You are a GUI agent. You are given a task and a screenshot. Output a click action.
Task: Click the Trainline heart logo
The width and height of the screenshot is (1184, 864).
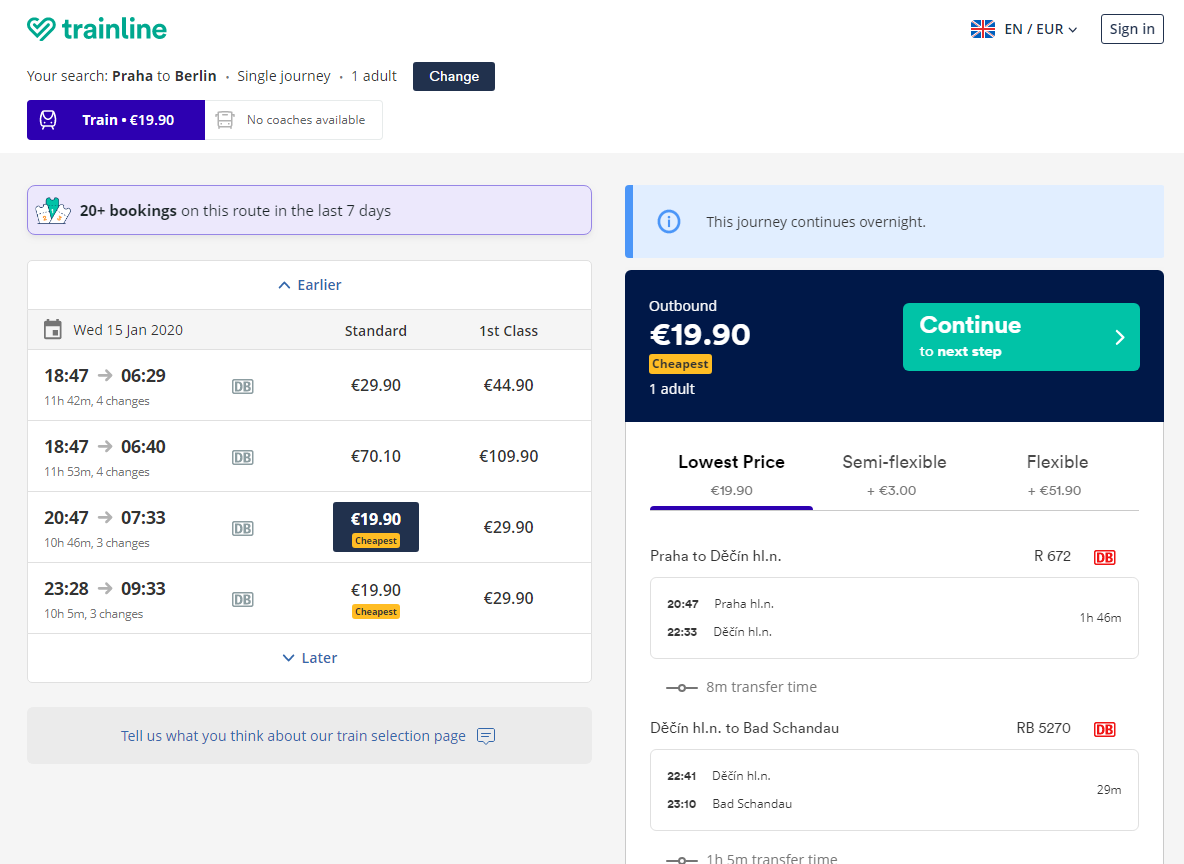41,29
